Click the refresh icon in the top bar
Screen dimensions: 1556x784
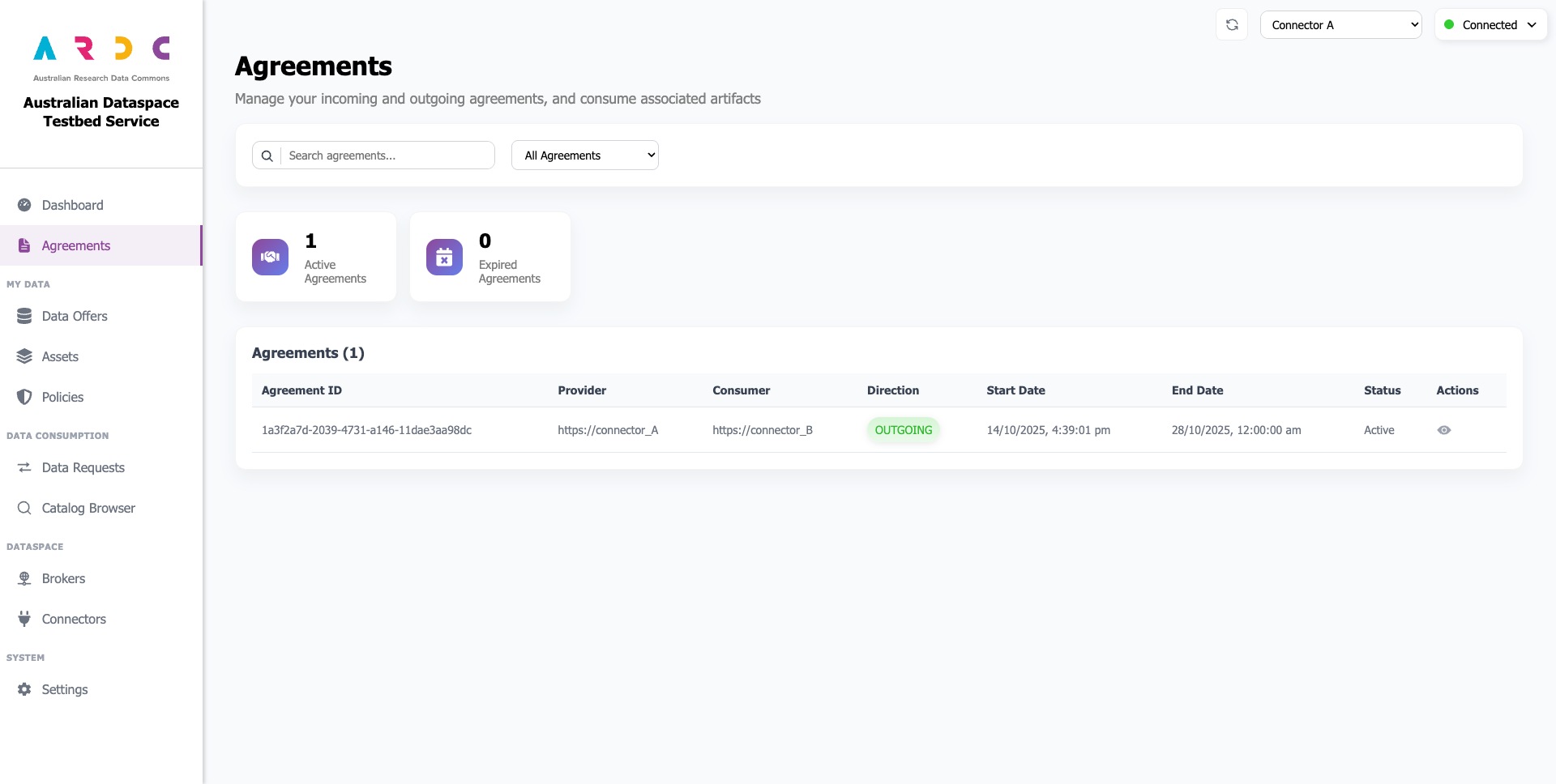coord(1232,25)
